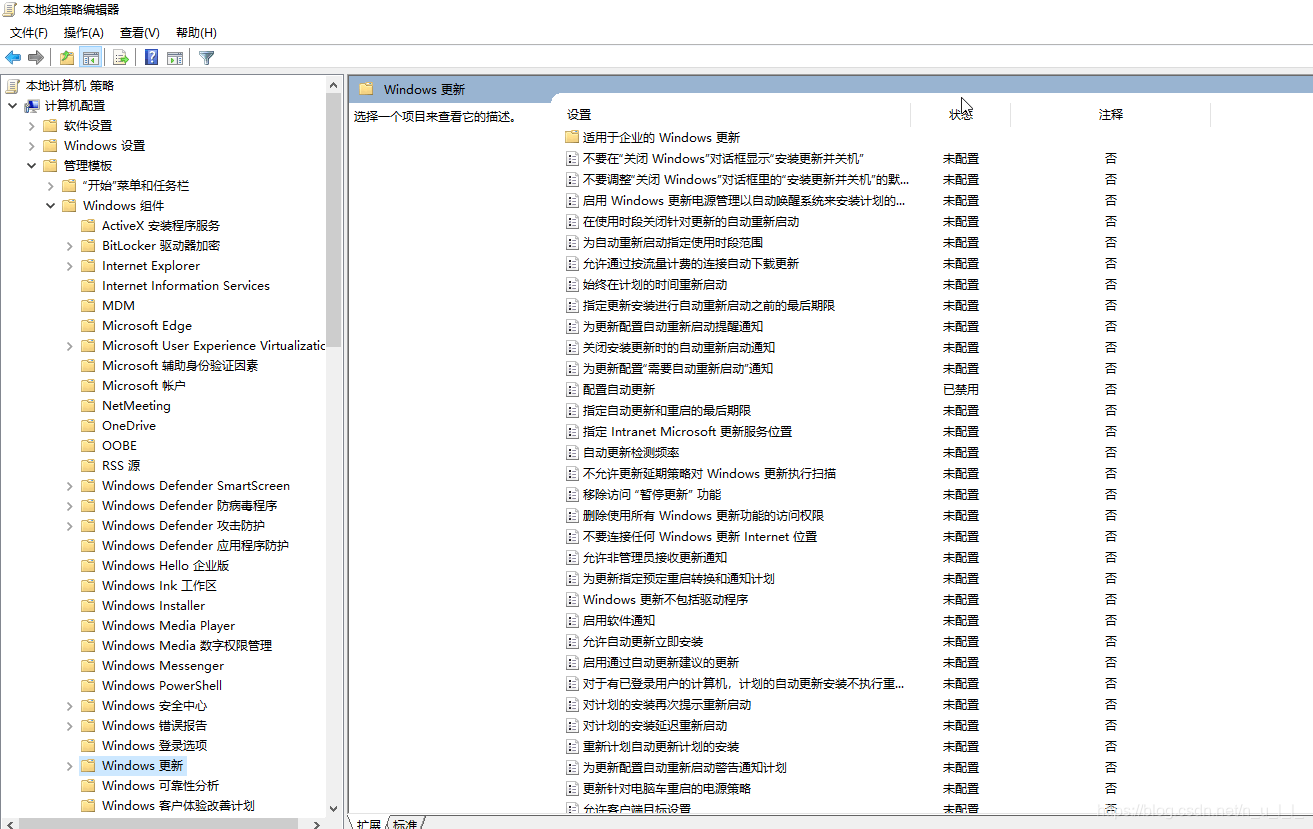Expand the Windows 错误报告 node
This screenshot has height=829, width=1313.
(69, 726)
